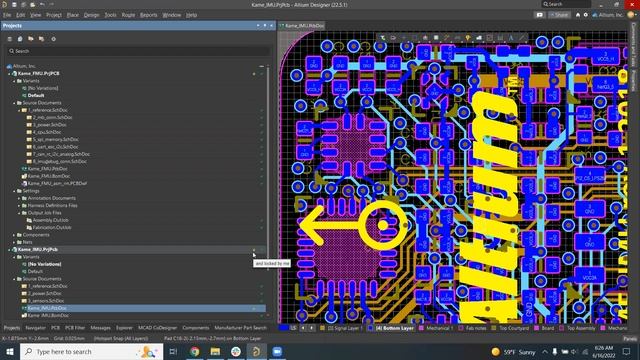Select the rectangle selection tool in Active Bar
The image size is (640, 360).
tap(414, 38)
